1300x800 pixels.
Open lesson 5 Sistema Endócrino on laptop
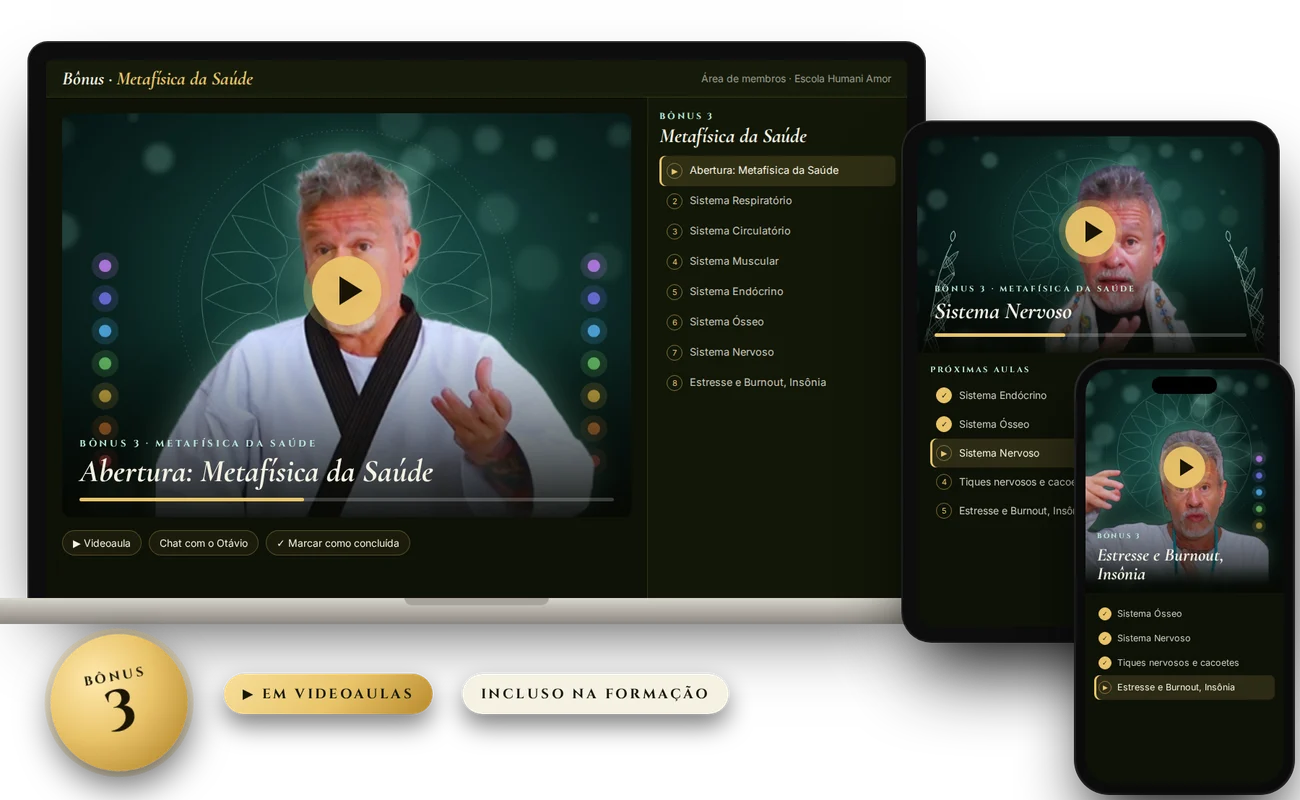777,292
